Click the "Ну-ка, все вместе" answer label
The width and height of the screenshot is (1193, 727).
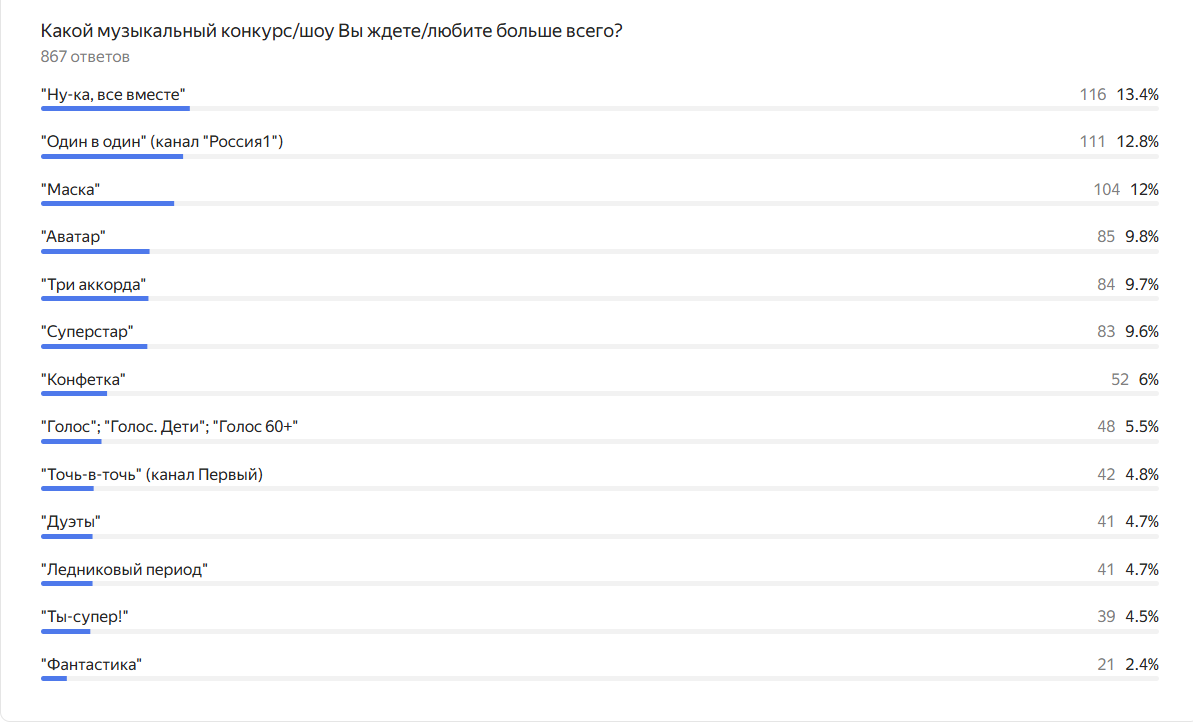(113, 95)
